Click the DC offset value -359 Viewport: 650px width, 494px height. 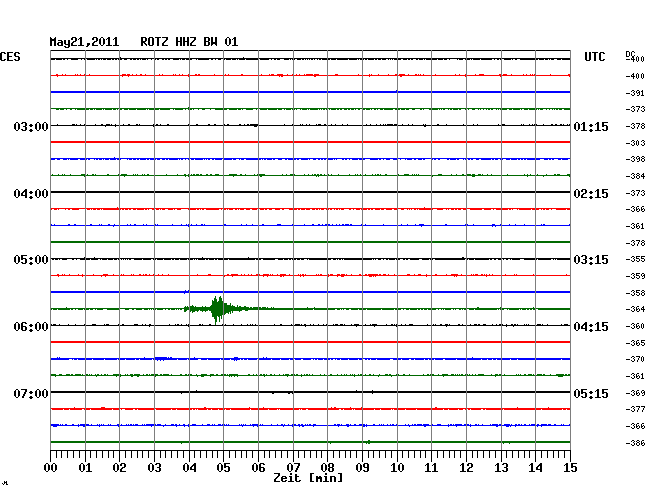pyautogui.click(x=635, y=276)
